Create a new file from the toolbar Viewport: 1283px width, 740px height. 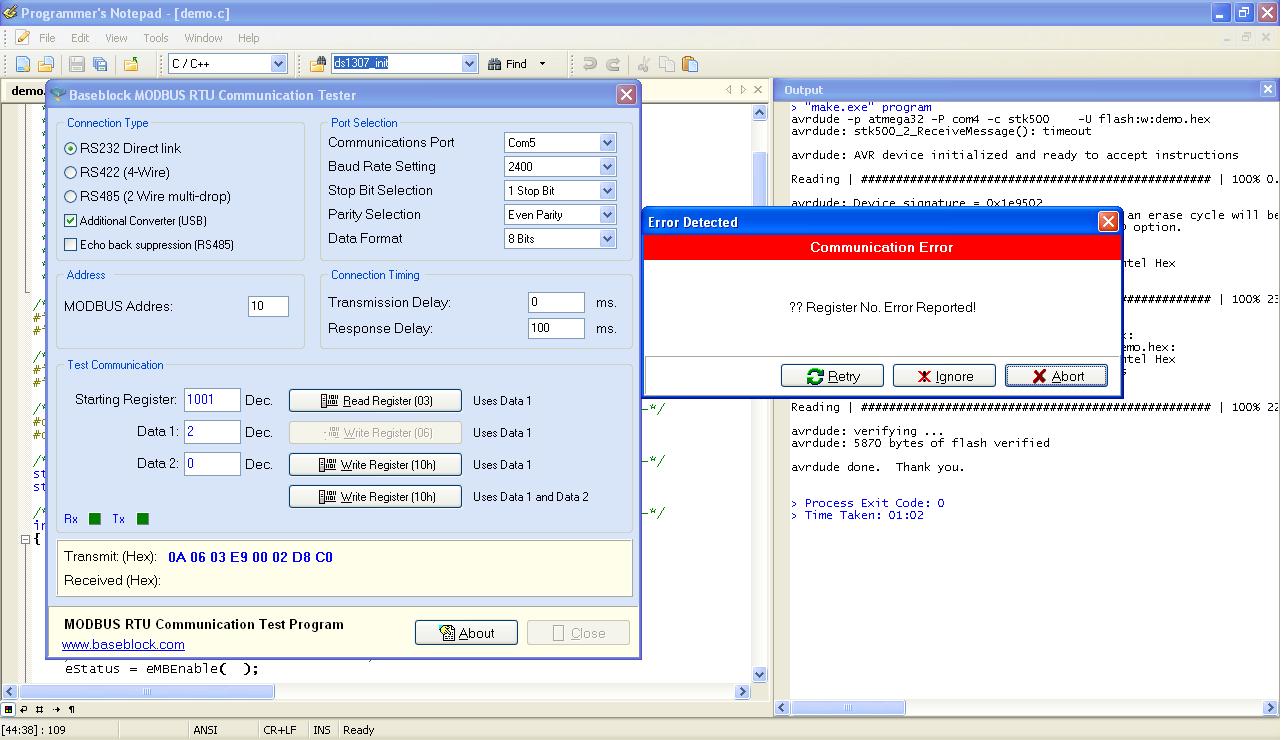23,64
